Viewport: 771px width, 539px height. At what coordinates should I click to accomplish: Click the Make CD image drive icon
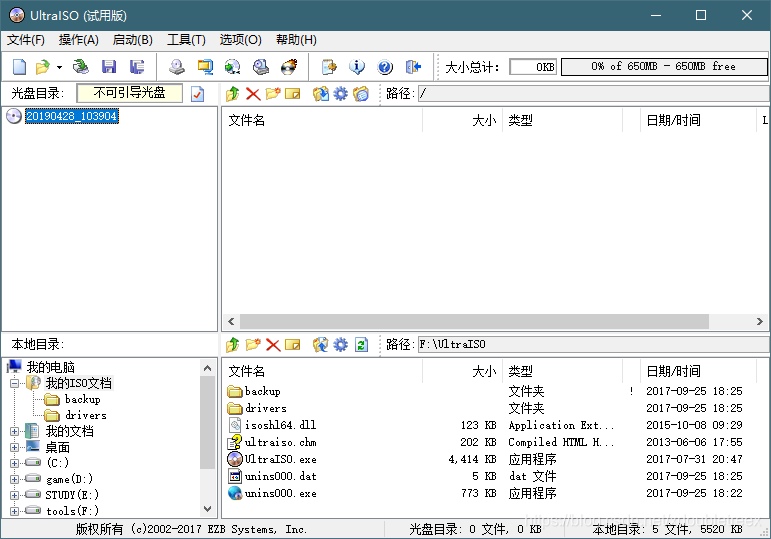[177, 66]
